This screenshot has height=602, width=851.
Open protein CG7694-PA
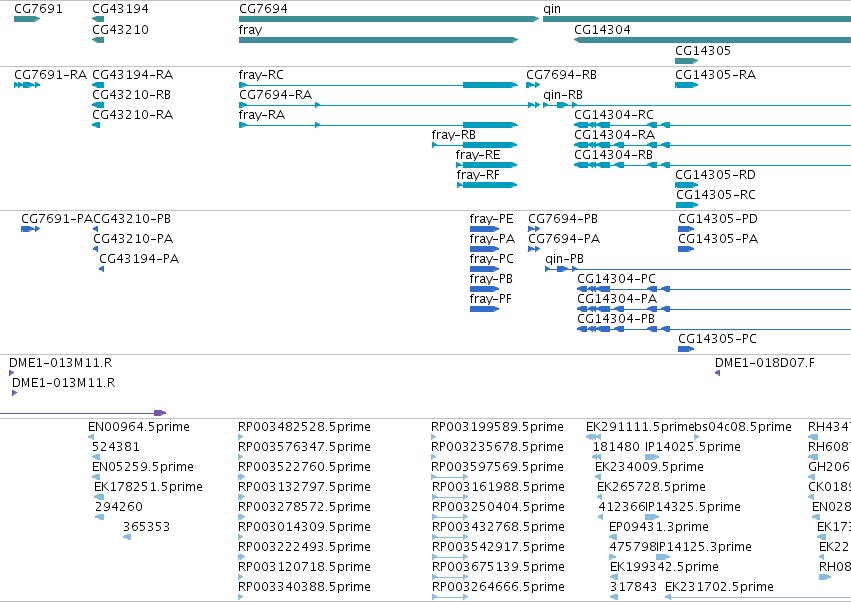click(x=564, y=239)
